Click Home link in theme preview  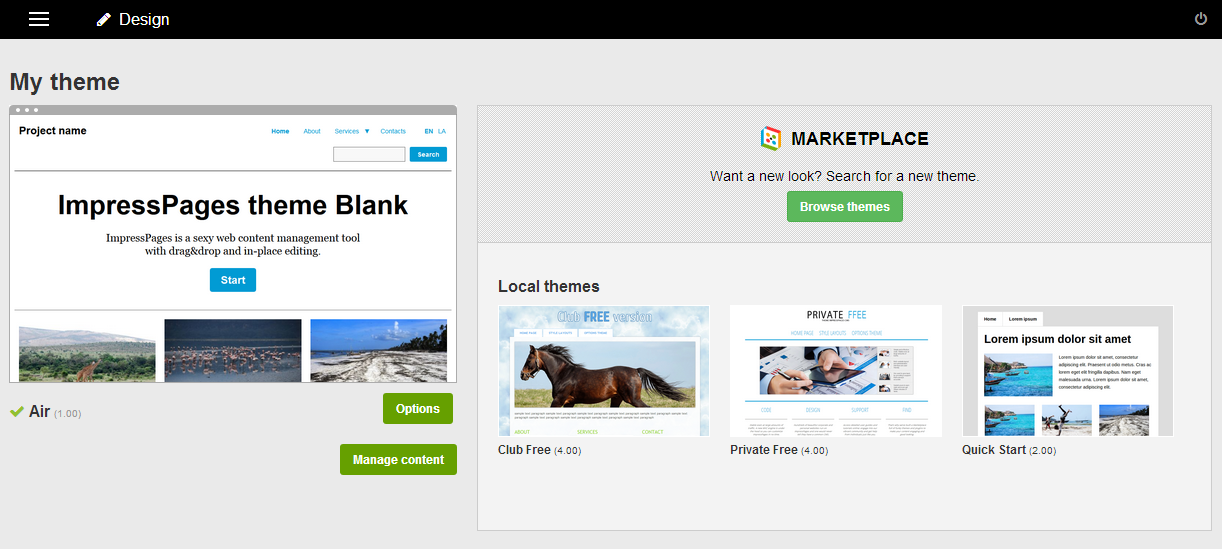point(280,131)
